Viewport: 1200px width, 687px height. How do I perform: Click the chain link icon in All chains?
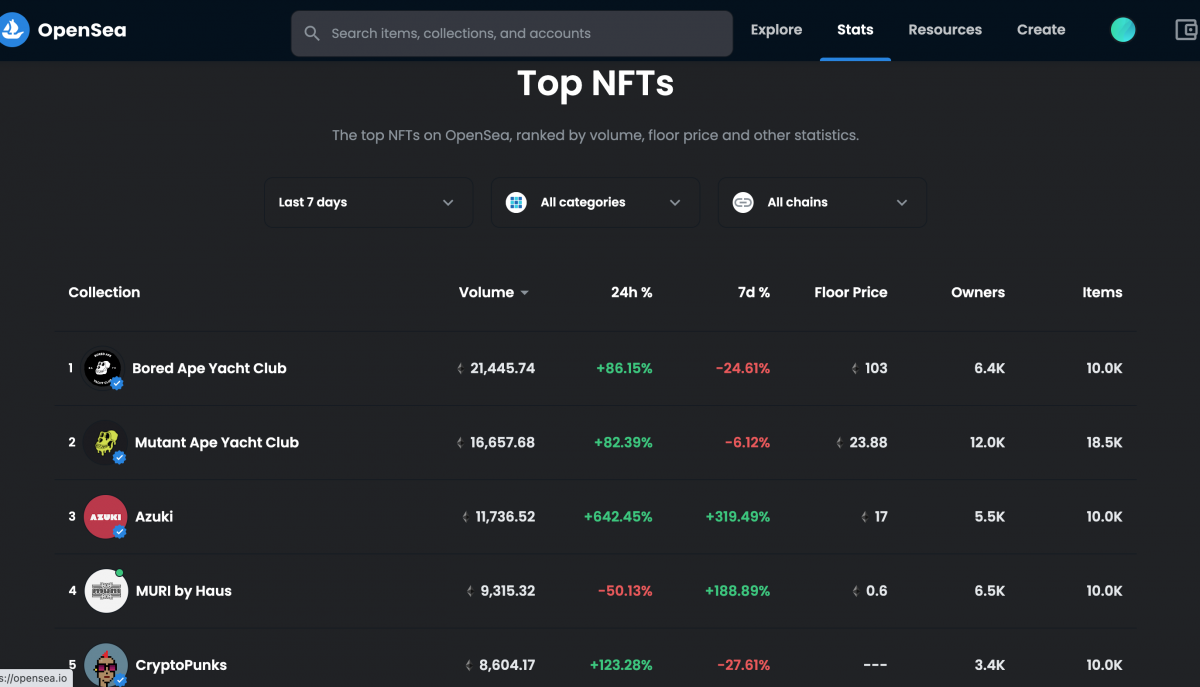(x=743, y=202)
